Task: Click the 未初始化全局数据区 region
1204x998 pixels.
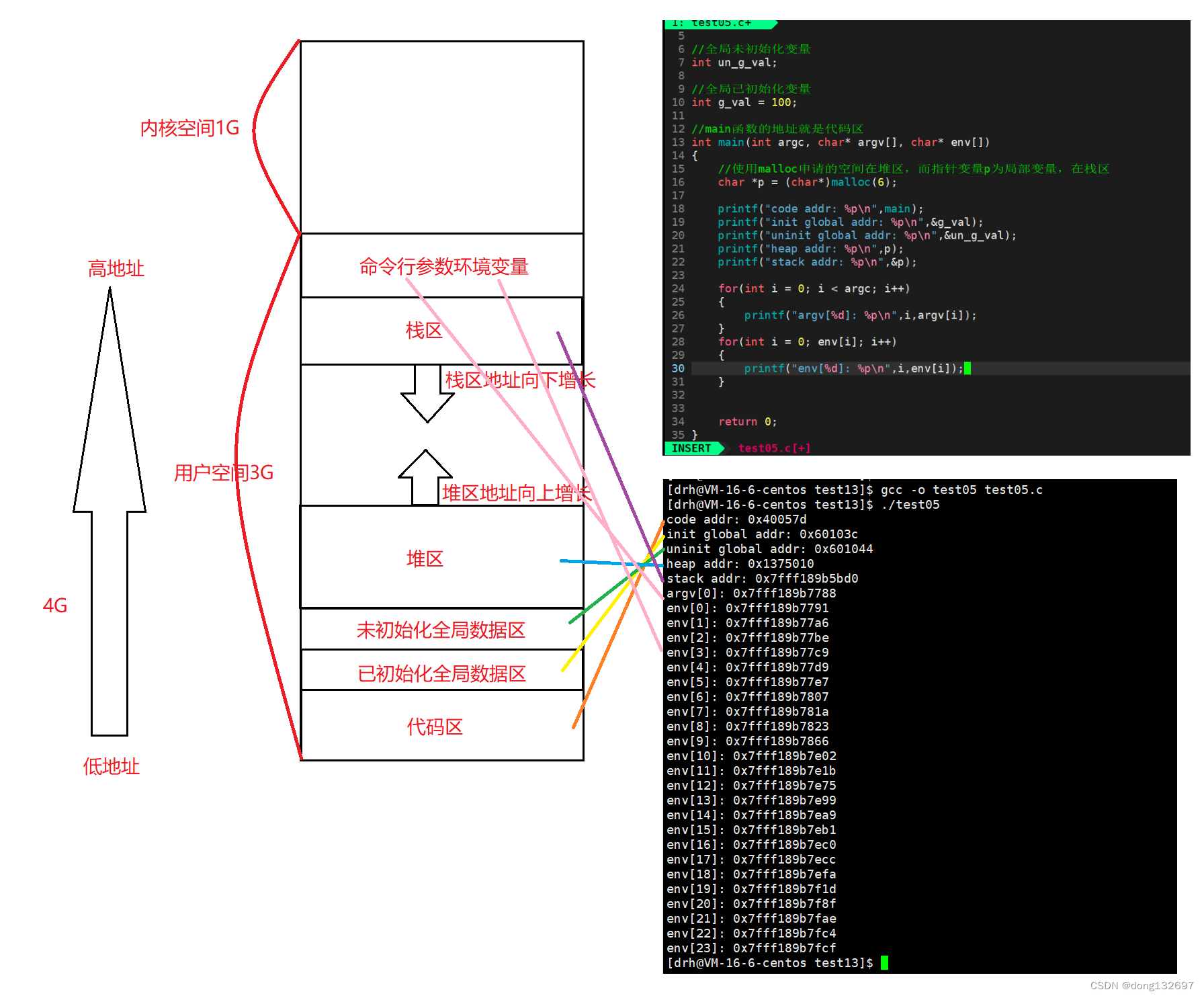Action: (441, 630)
